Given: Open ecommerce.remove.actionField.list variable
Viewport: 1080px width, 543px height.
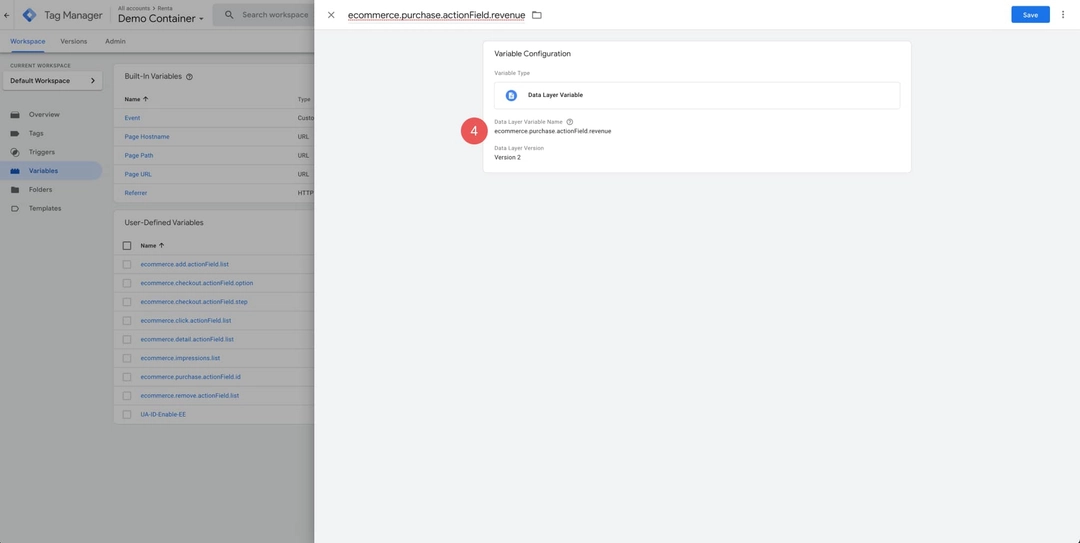Looking at the screenshot, I should coord(189,396).
